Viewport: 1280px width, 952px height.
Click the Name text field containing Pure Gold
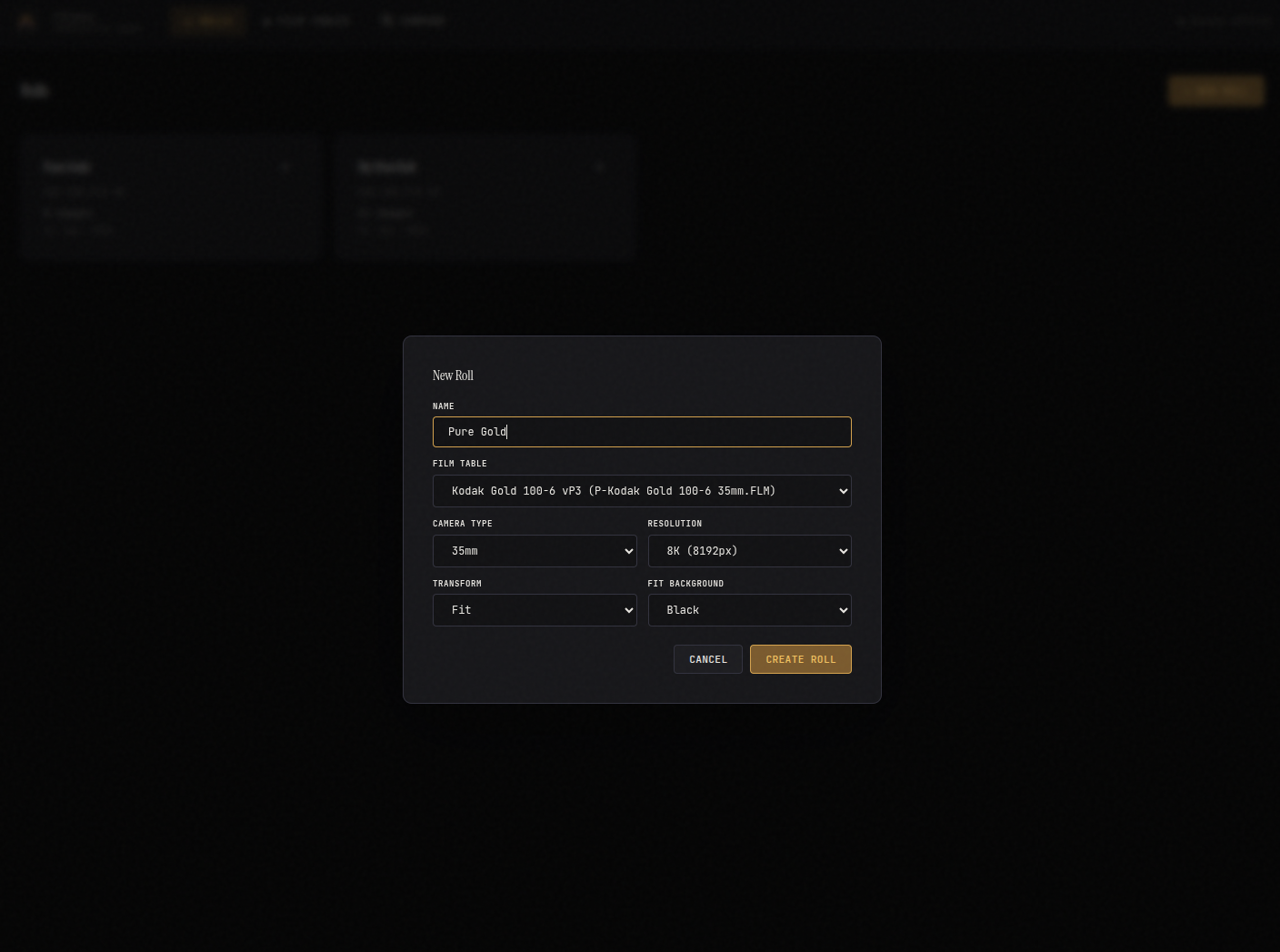pyautogui.click(x=641, y=432)
